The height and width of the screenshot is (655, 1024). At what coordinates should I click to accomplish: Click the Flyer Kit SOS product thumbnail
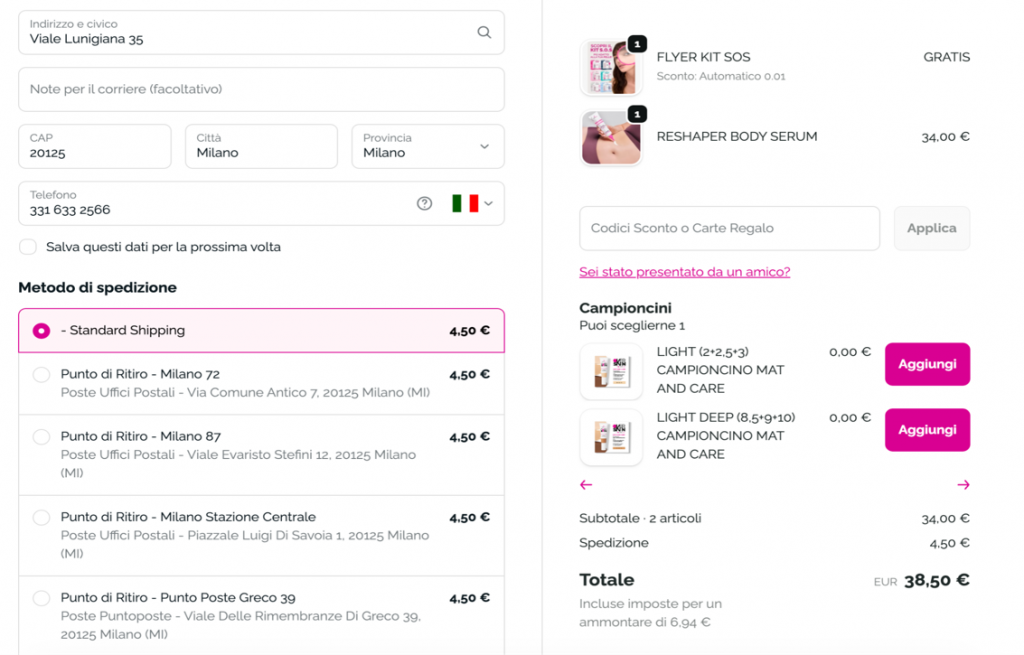[x=610, y=67]
